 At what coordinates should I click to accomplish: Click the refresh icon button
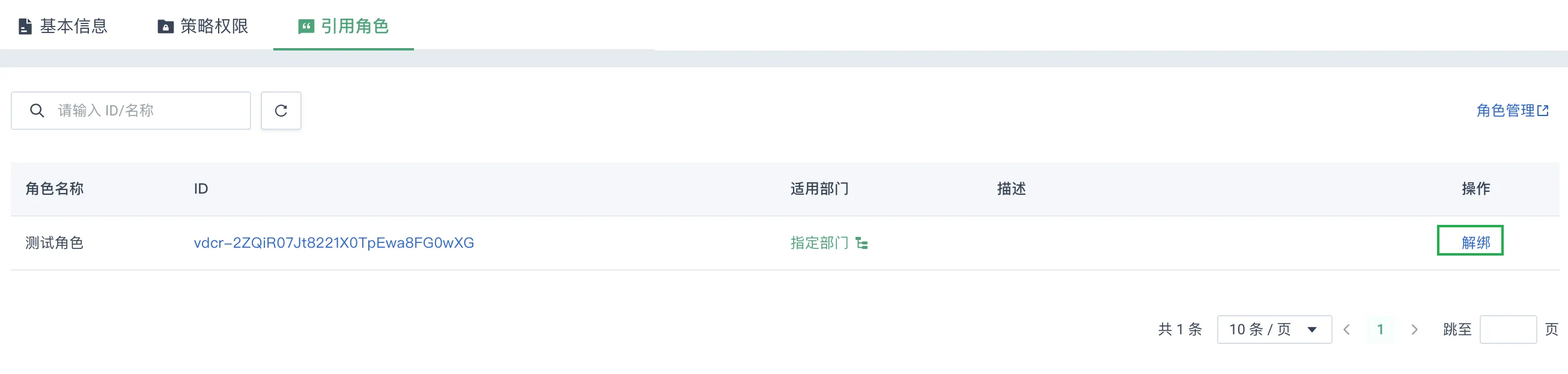pos(281,110)
